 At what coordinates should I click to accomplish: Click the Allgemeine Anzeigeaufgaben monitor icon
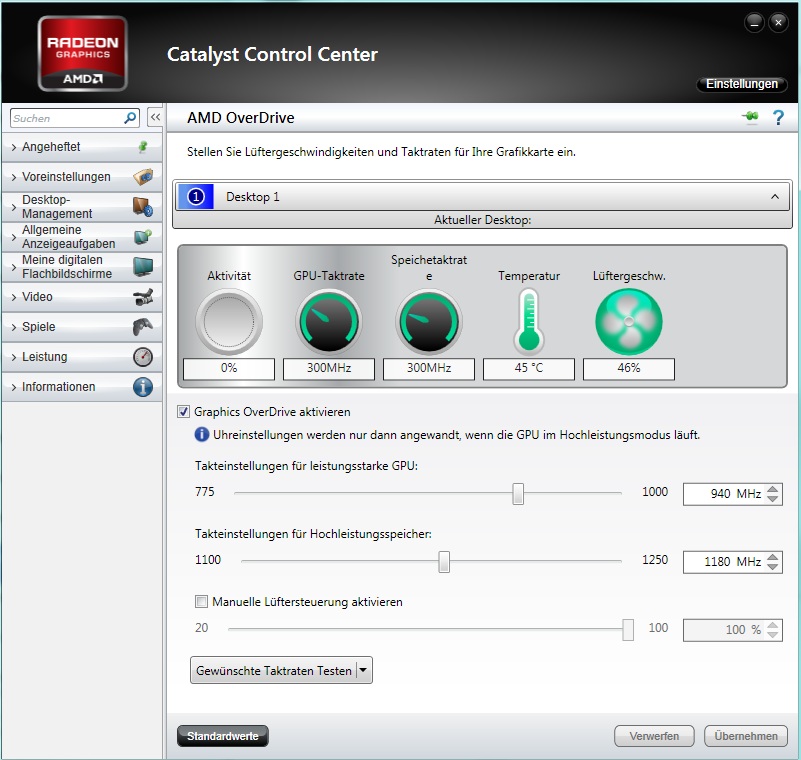tap(143, 237)
